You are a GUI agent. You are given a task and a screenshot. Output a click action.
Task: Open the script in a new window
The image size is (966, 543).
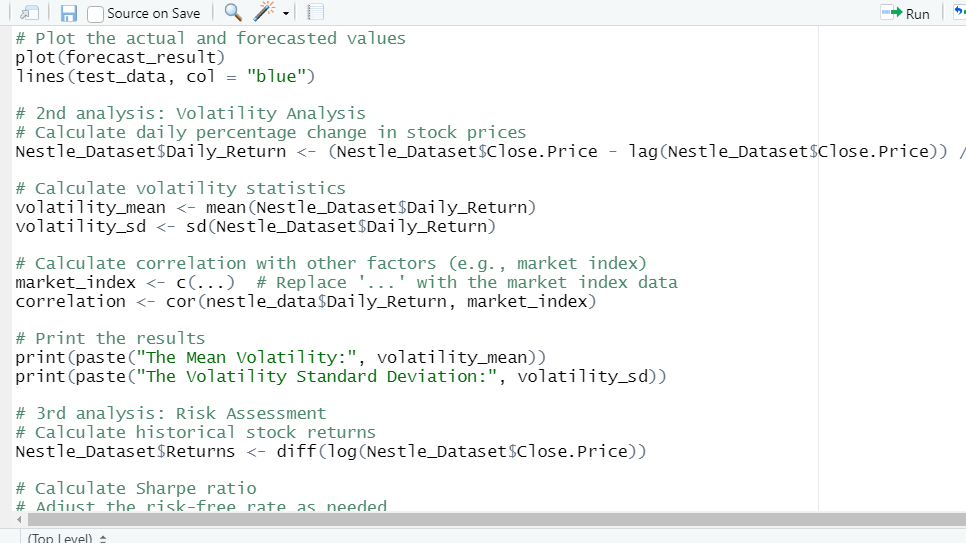(x=29, y=13)
